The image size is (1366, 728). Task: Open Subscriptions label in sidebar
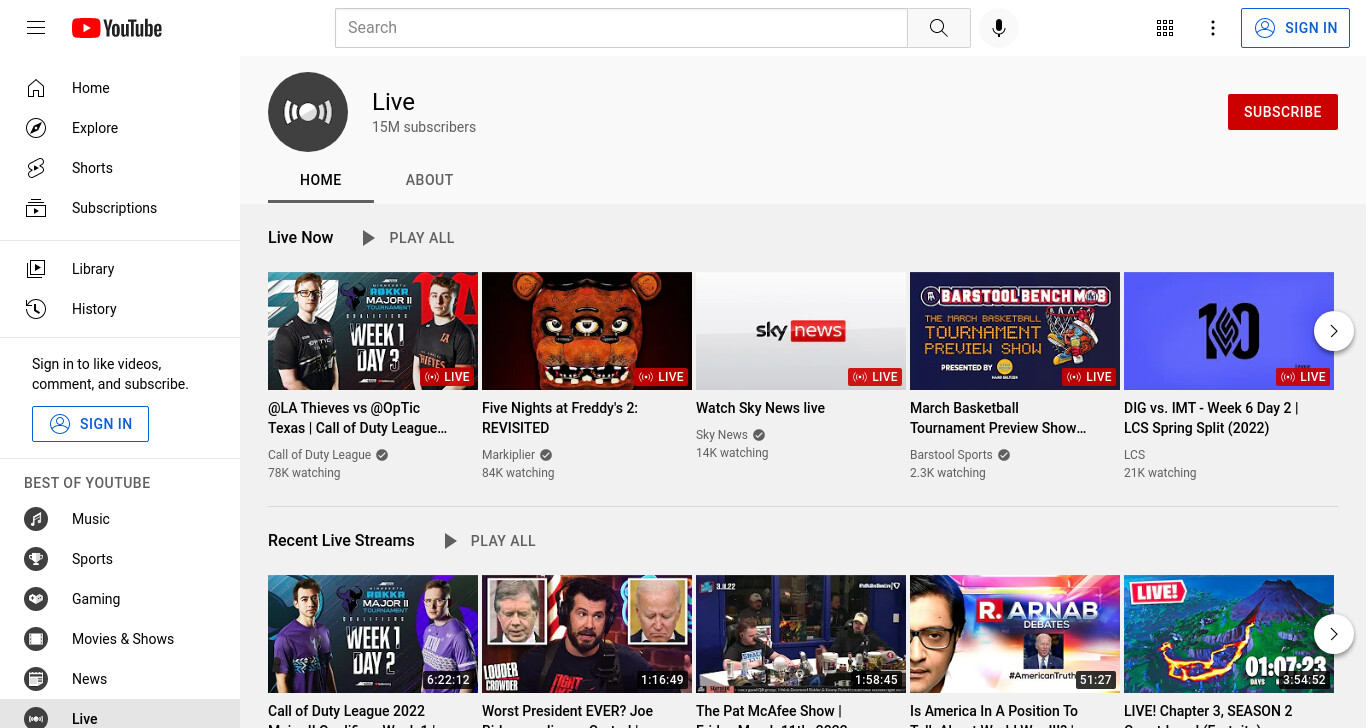[x=114, y=208]
